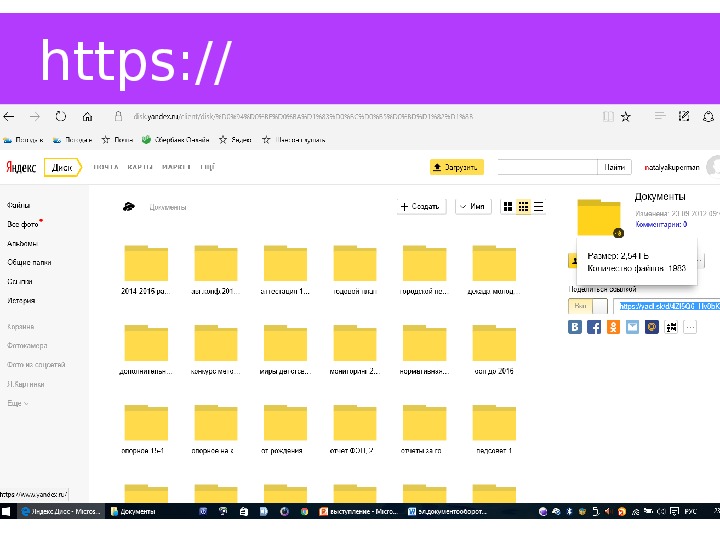Switch to small tiles view

pos(523,207)
